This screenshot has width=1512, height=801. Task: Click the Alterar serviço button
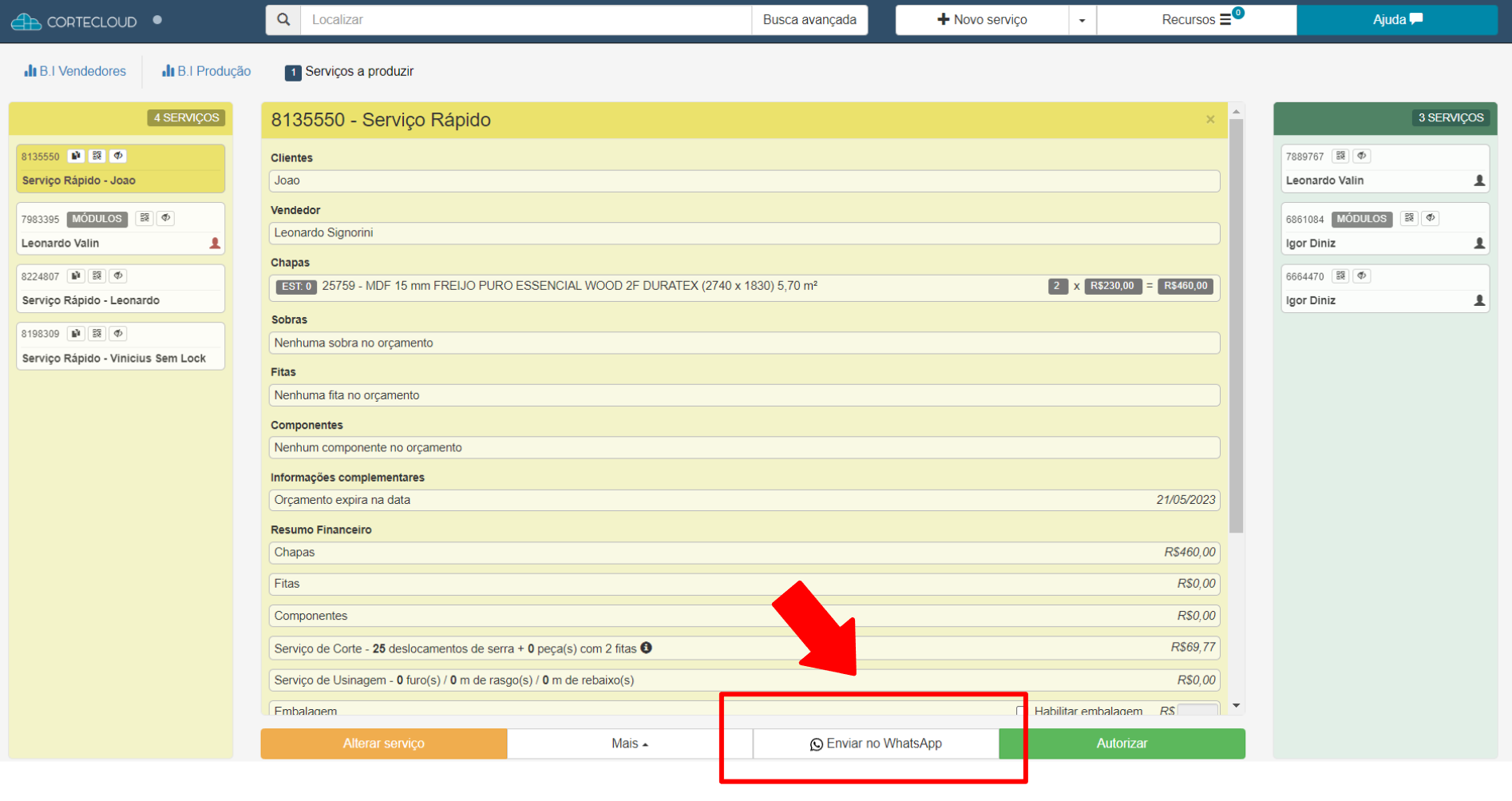(x=384, y=744)
